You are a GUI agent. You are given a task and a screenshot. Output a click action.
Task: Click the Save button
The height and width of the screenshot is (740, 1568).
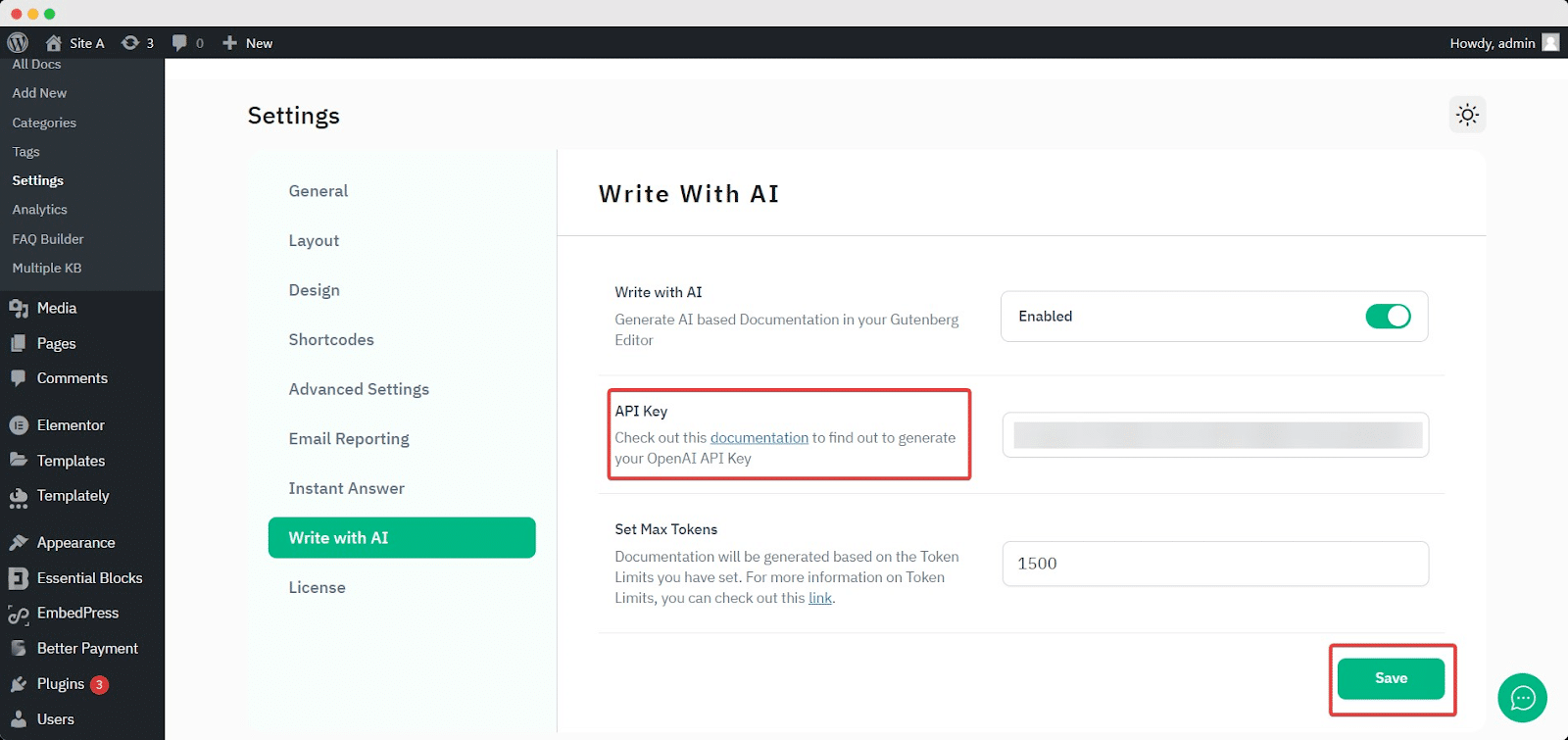click(x=1390, y=677)
